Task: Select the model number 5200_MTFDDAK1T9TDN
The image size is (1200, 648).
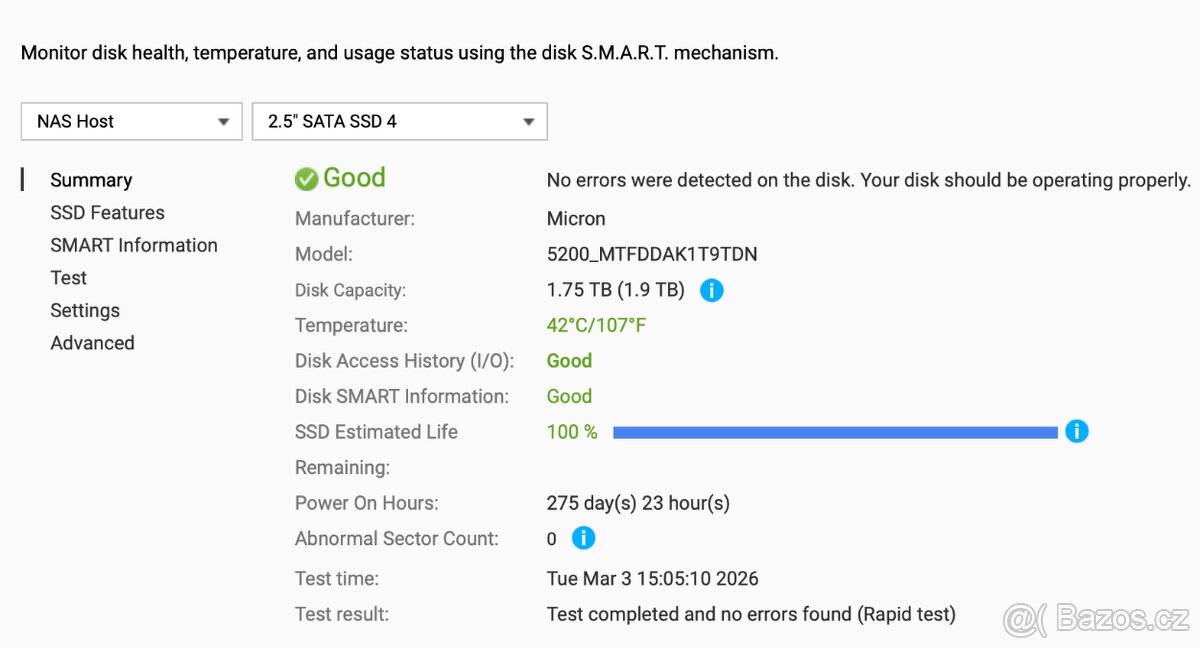Action: pyautogui.click(x=652, y=254)
